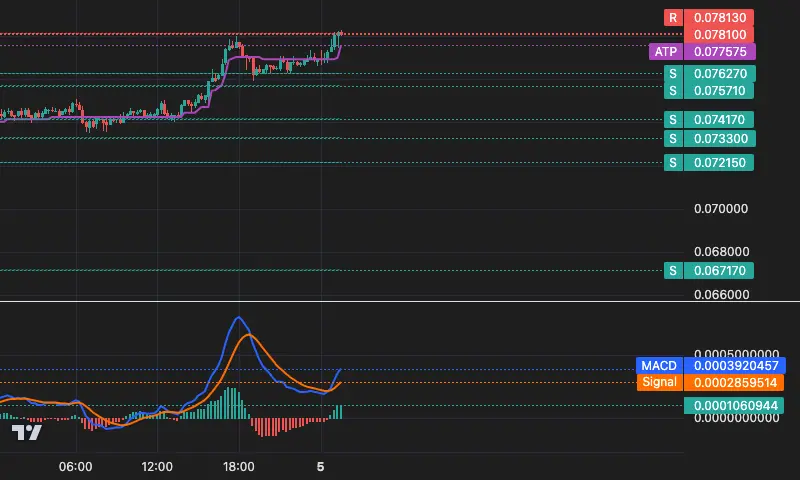Click the date 5 time axis label
Screen dimensions: 800x480
coord(320,467)
